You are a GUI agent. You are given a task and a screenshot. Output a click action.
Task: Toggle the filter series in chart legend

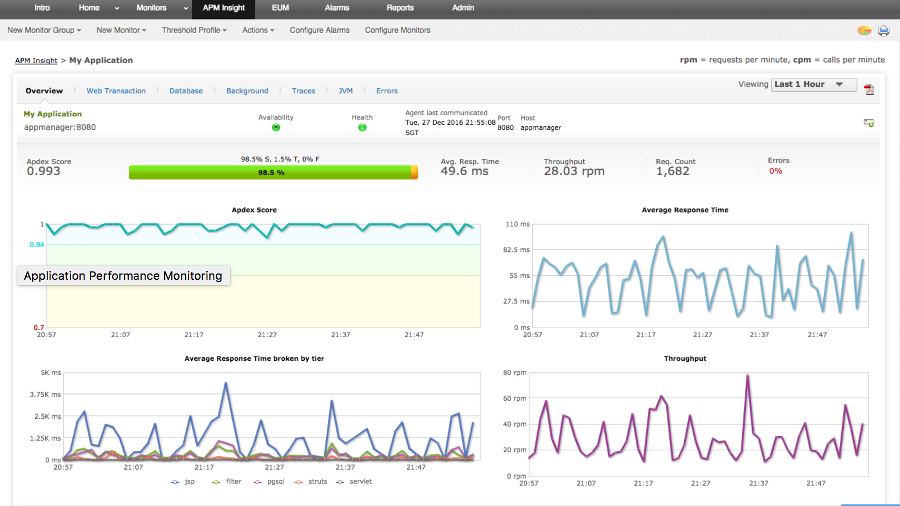pos(227,482)
